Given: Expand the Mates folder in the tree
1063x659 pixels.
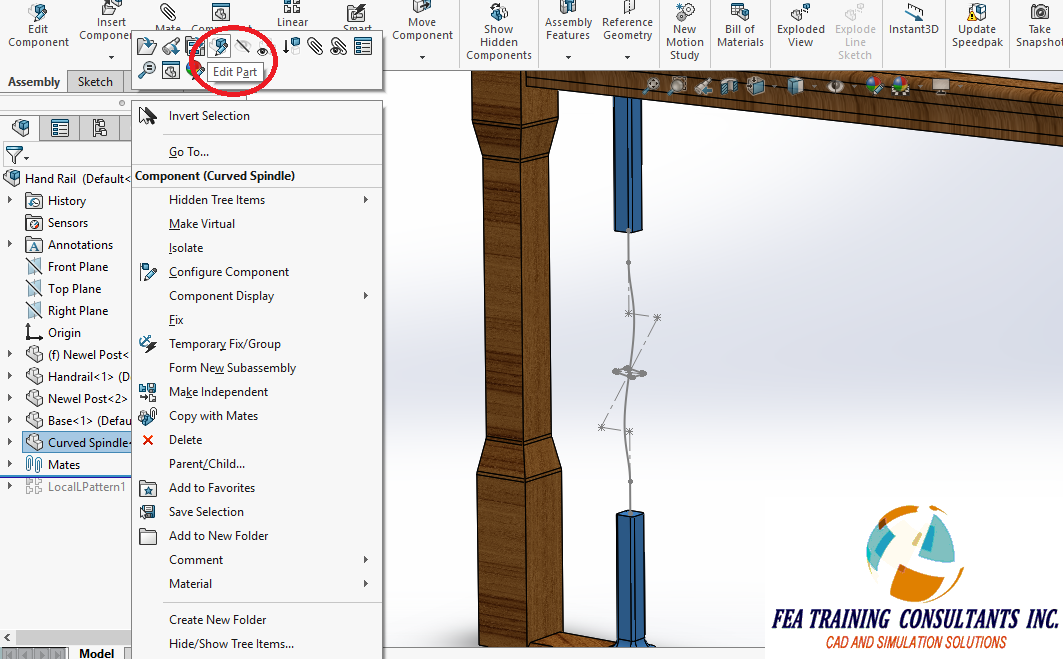Looking at the screenshot, I should coord(8,464).
